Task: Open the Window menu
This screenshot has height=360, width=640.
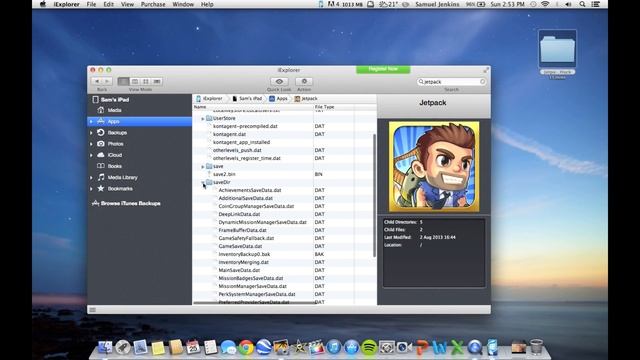Action: 183,4
